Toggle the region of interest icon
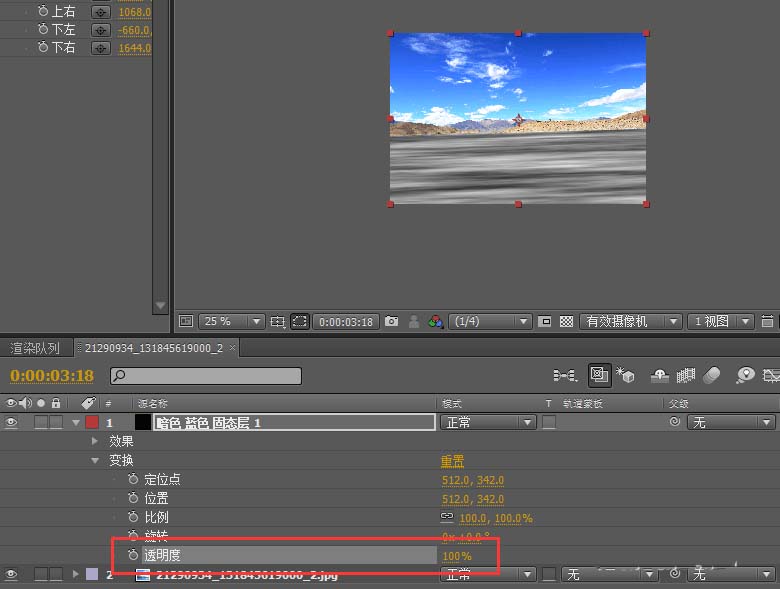Image resolution: width=780 pixels, height=589 pixels. coord(545,321)
